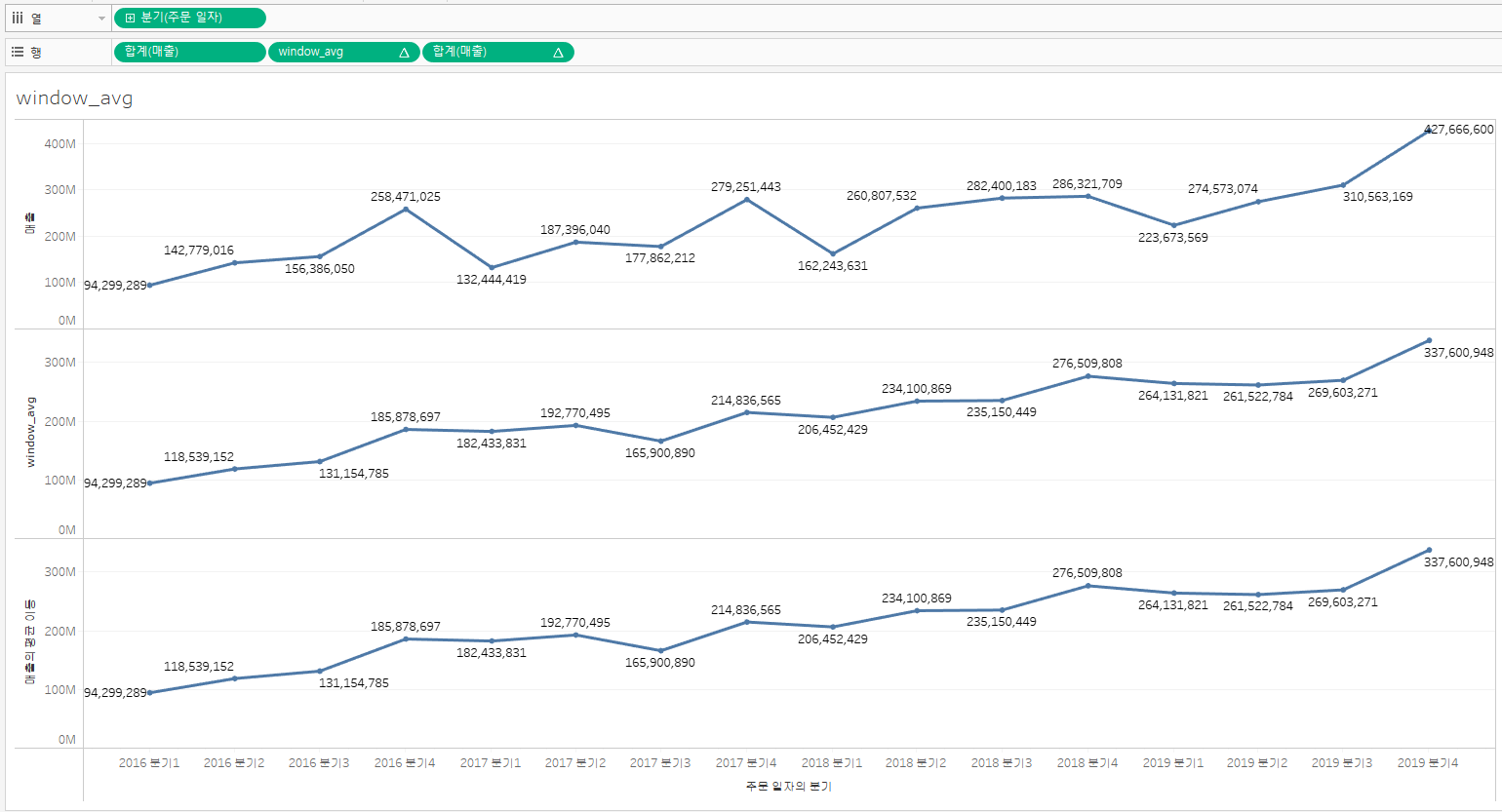Click data label 274,573,074 in top chart
Screen dimensions: 1502x812
point(1223,188)
